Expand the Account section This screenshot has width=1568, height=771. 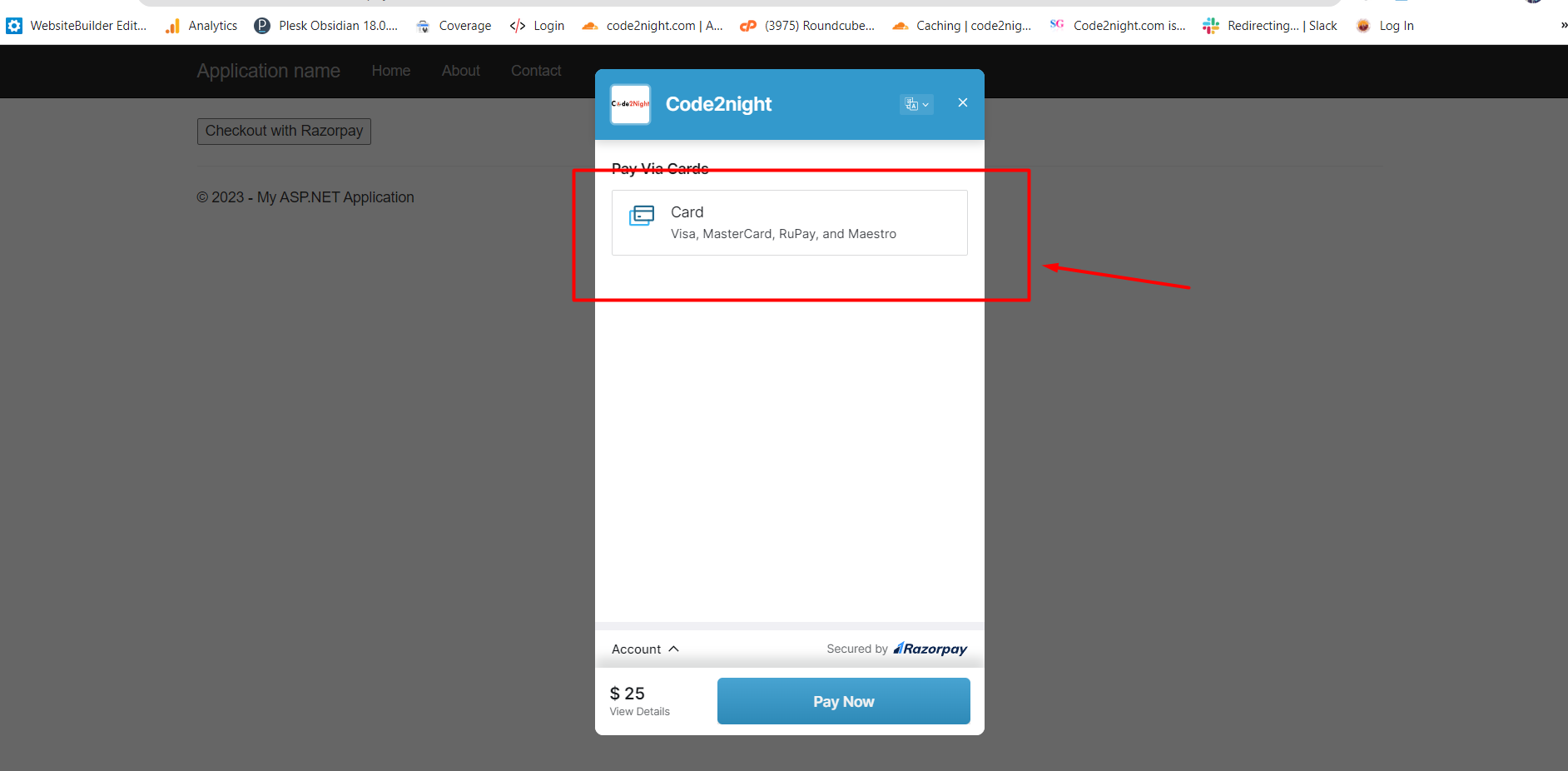click(x=645, y=649)
